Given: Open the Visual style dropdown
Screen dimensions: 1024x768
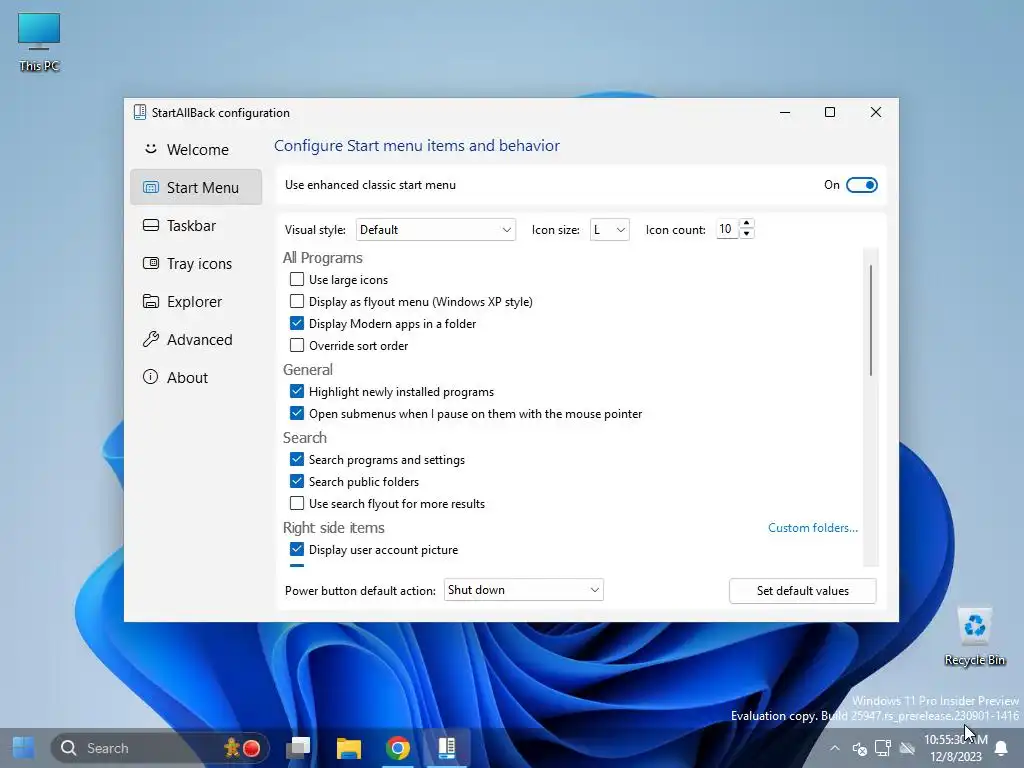Looking at the screenshot, I should (x=436, y=230).
